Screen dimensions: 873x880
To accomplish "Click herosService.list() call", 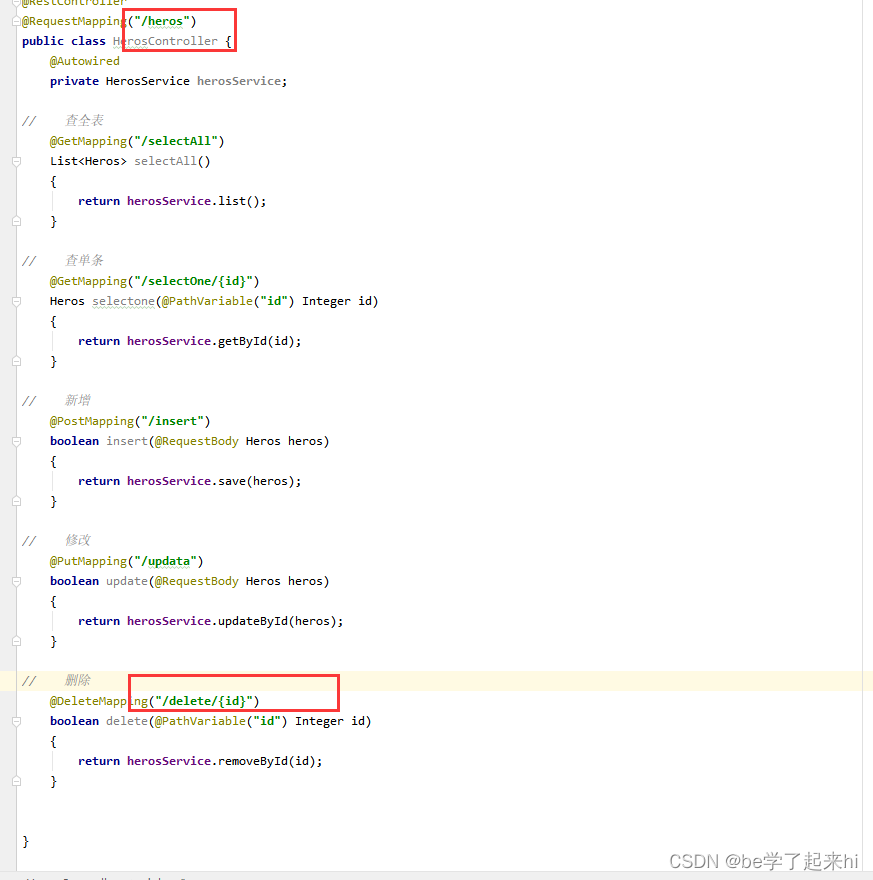I will pyautogui.click(x=196, y=201).
